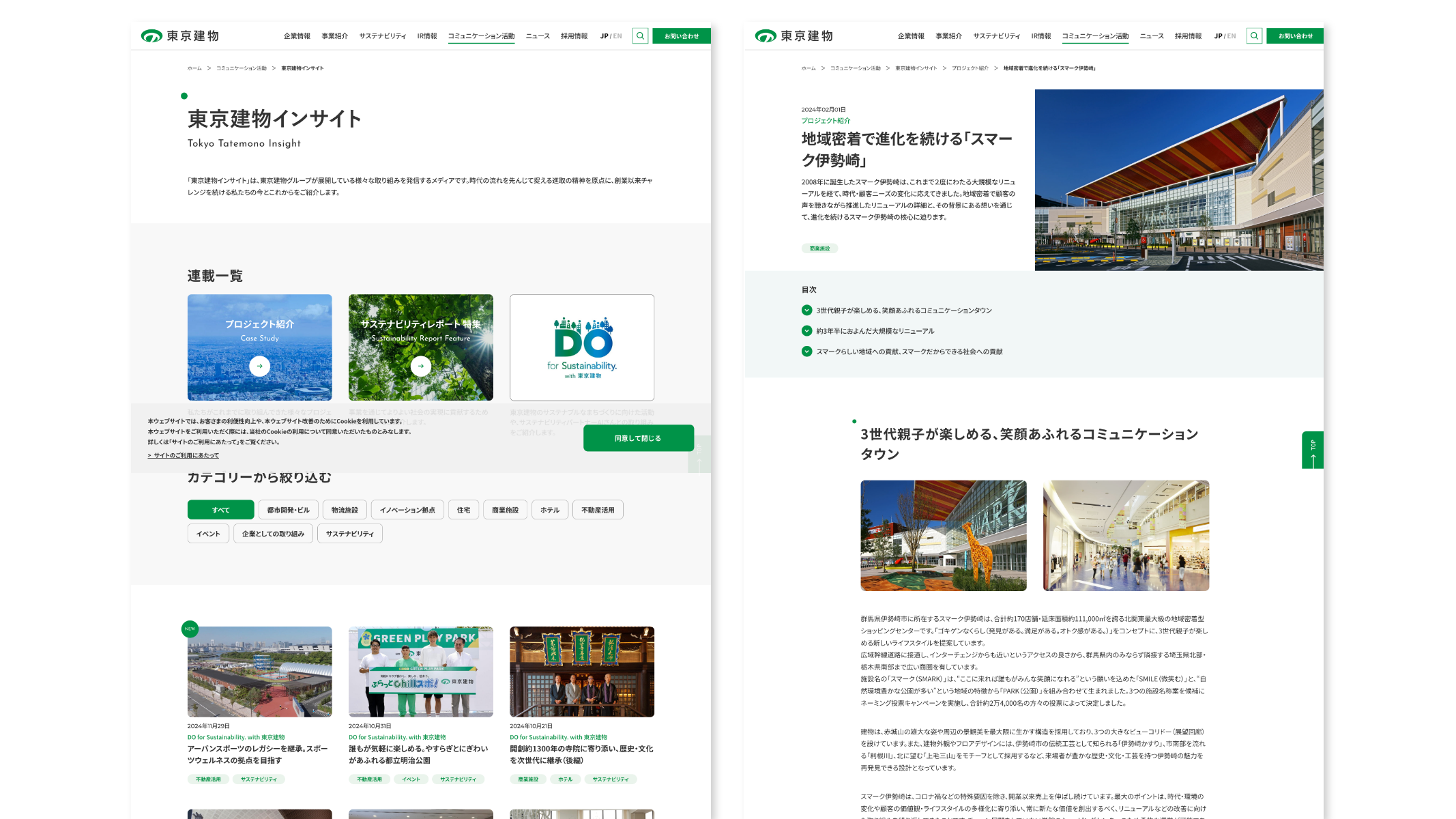Image resolution: width=1456 pixels, height=819 pixels.
Task: Click the search icon in left page header
Action: point(640,35)
